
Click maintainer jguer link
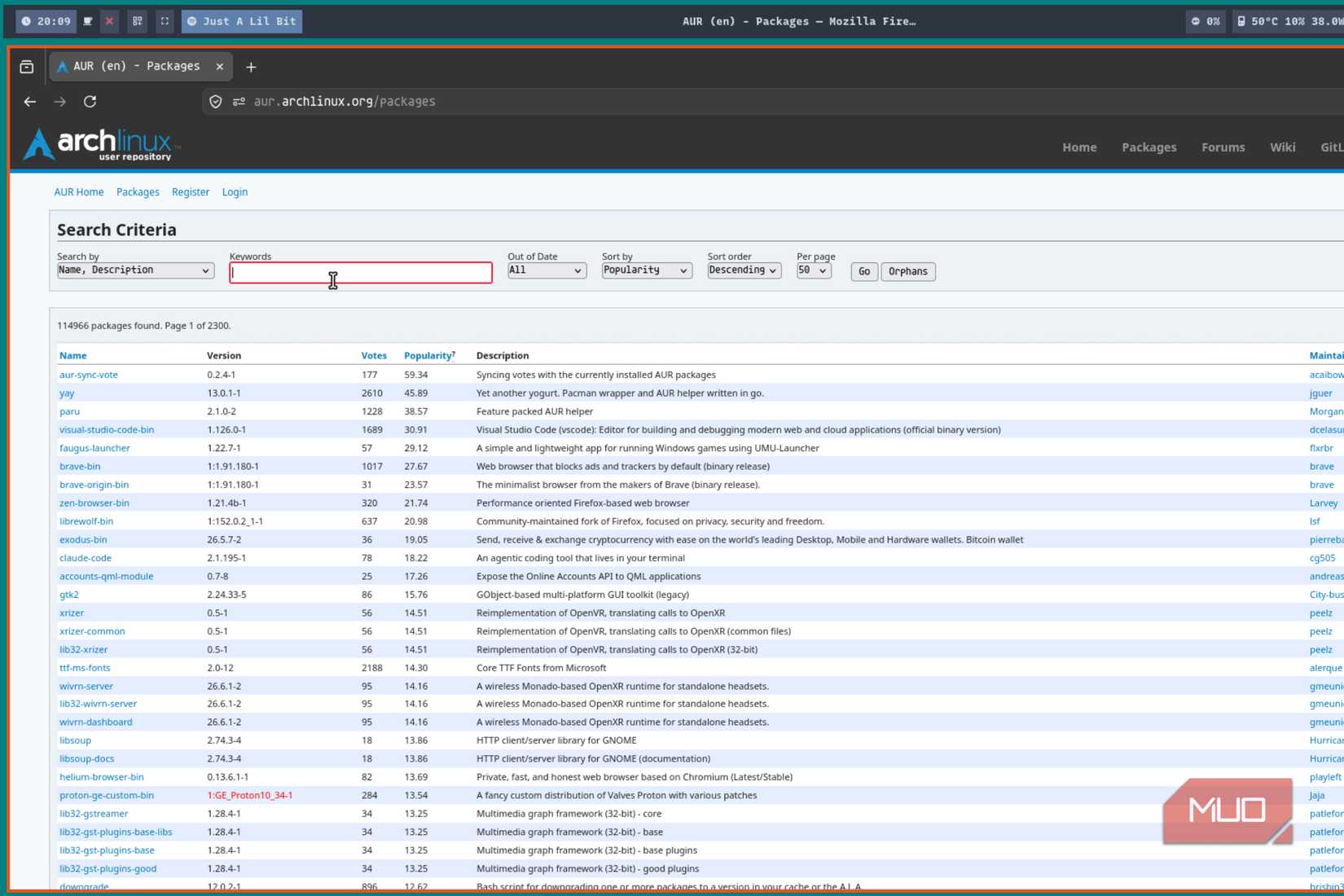[x=1320, y=393]
